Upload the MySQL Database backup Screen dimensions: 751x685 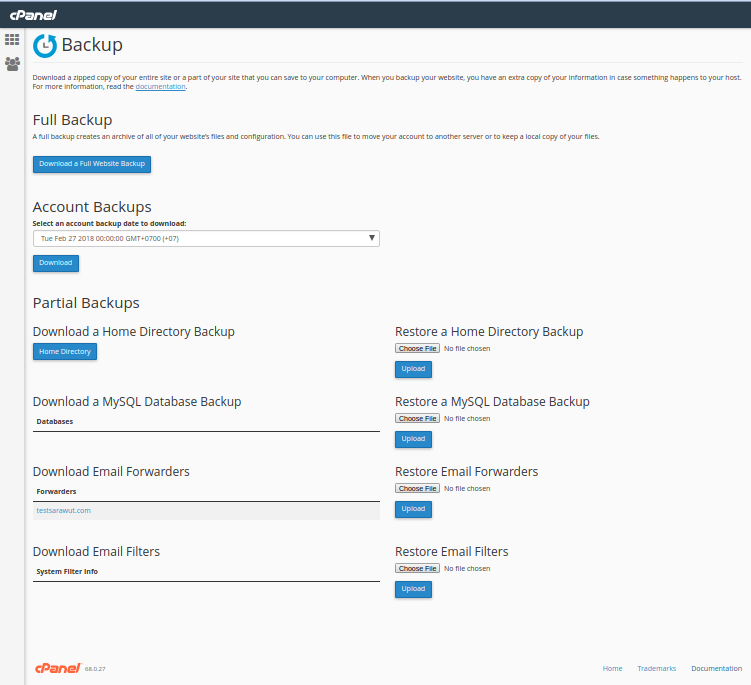413,439
